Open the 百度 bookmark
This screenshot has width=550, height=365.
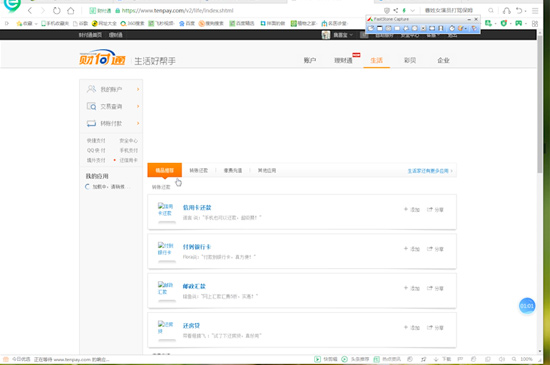point(187,23)
